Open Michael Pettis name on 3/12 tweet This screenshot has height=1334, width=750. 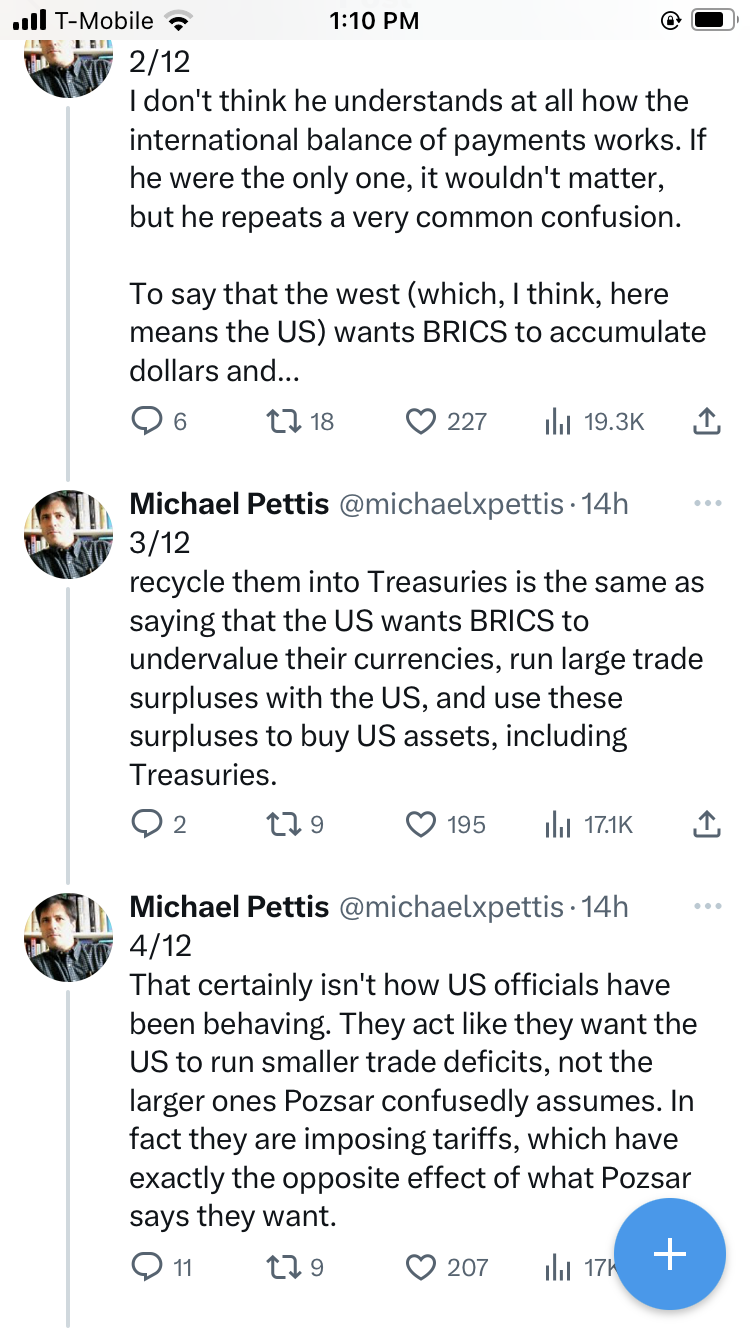click(x=229, y=504)
